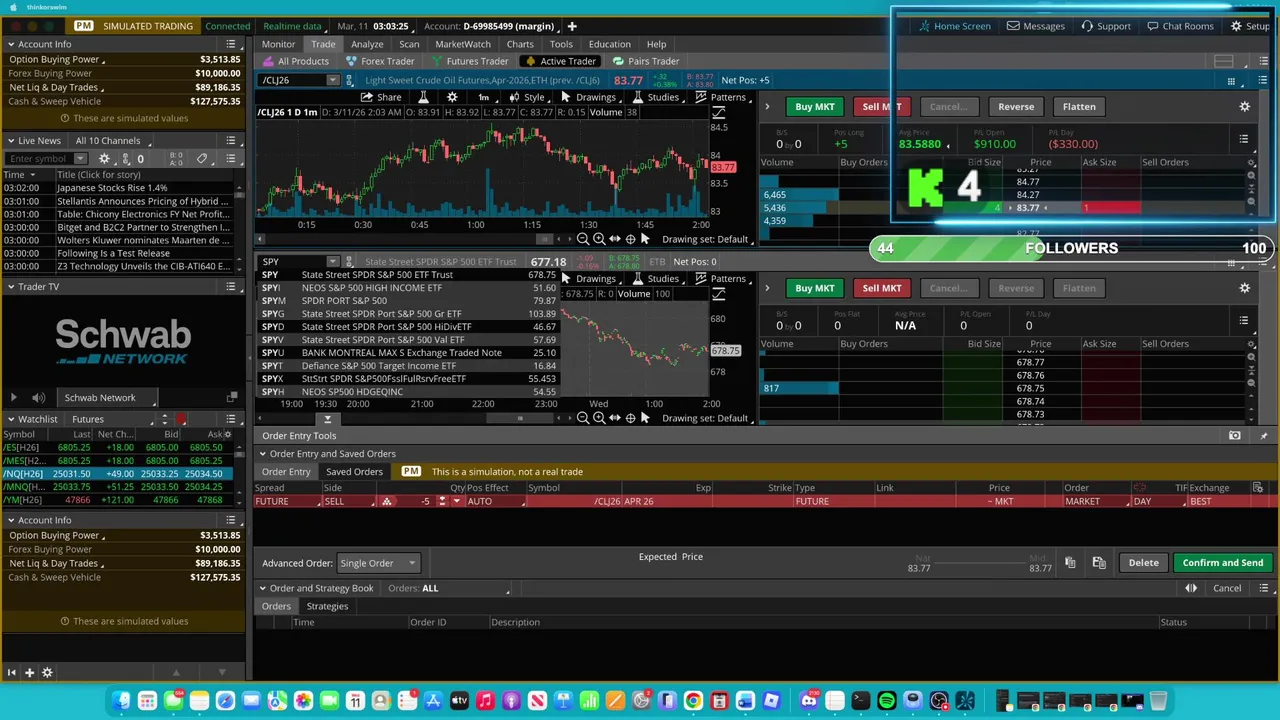
Task: Open Spotify from the macOS dock
Action: [x=886, y=701]
